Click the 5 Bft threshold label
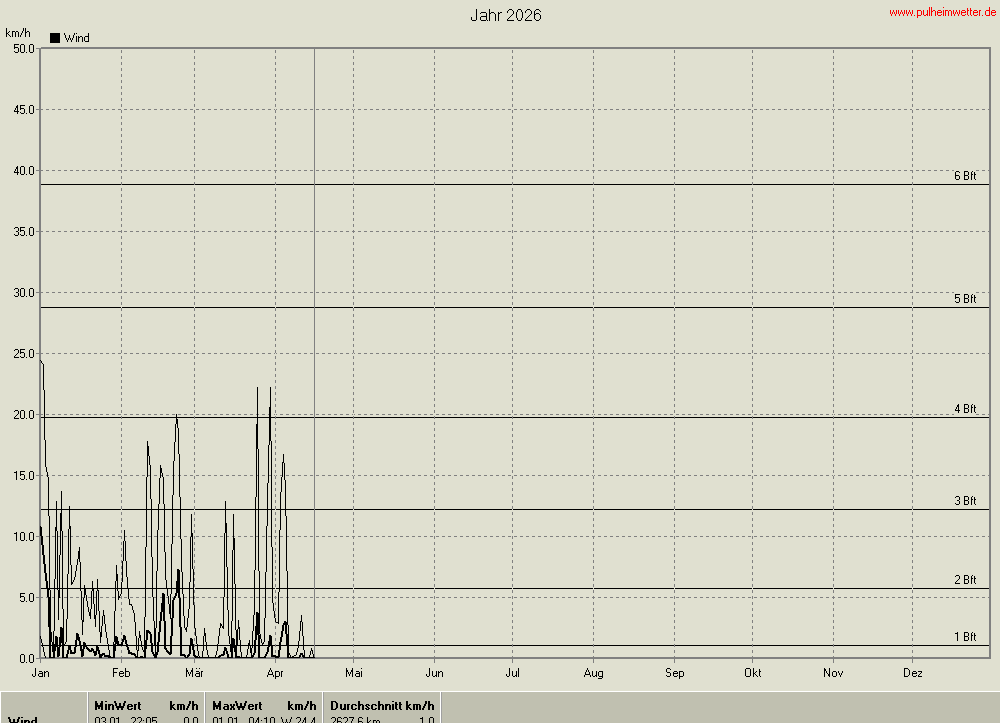1000x723 pixels. tap(964, 299)
